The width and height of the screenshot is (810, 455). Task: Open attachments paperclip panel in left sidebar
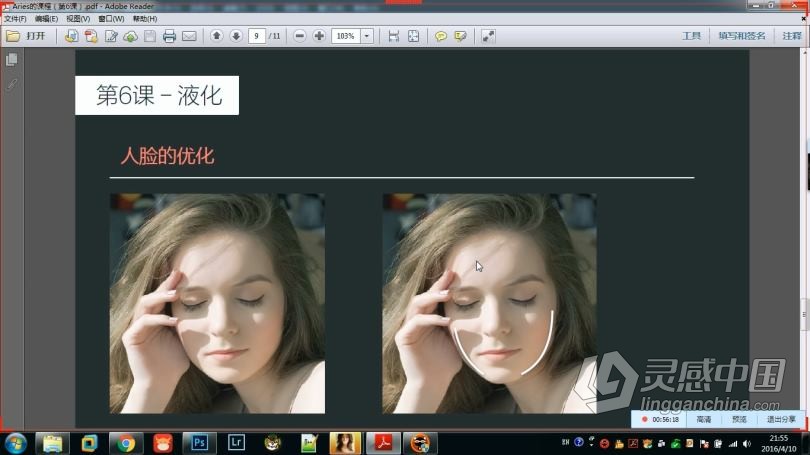12,84
